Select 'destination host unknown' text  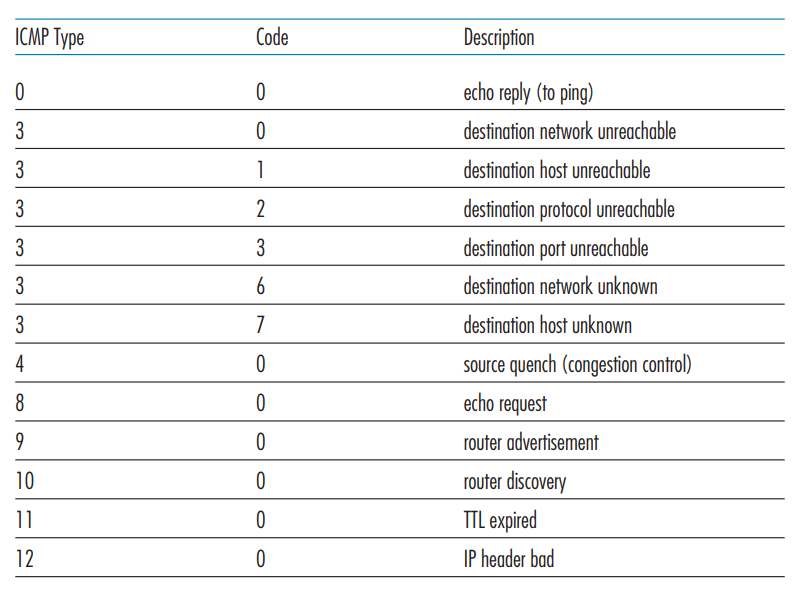click(x=547, y=326)
